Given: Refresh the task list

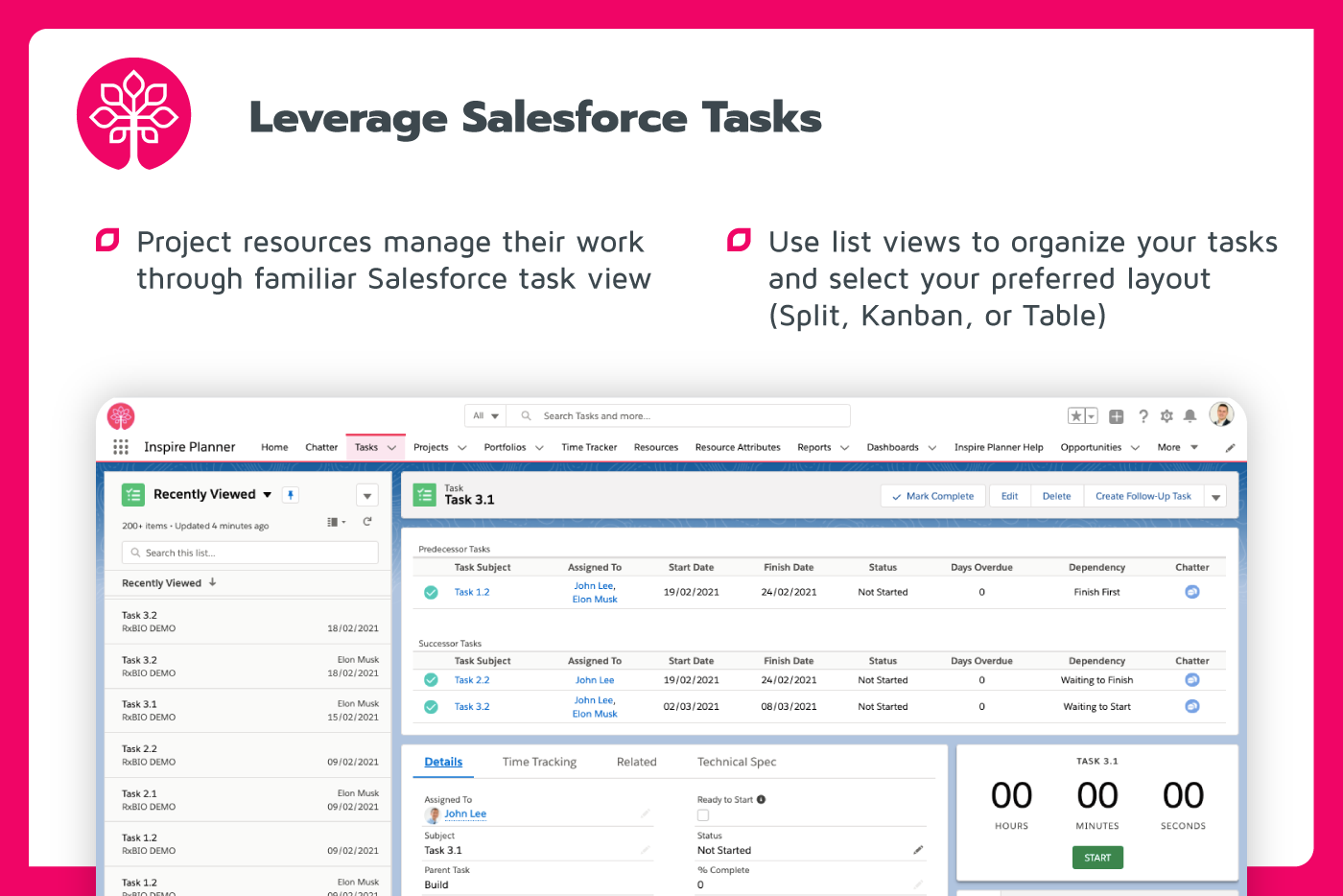Looking at the screenshot, I should pyautogui.click(x=366, y=522).
